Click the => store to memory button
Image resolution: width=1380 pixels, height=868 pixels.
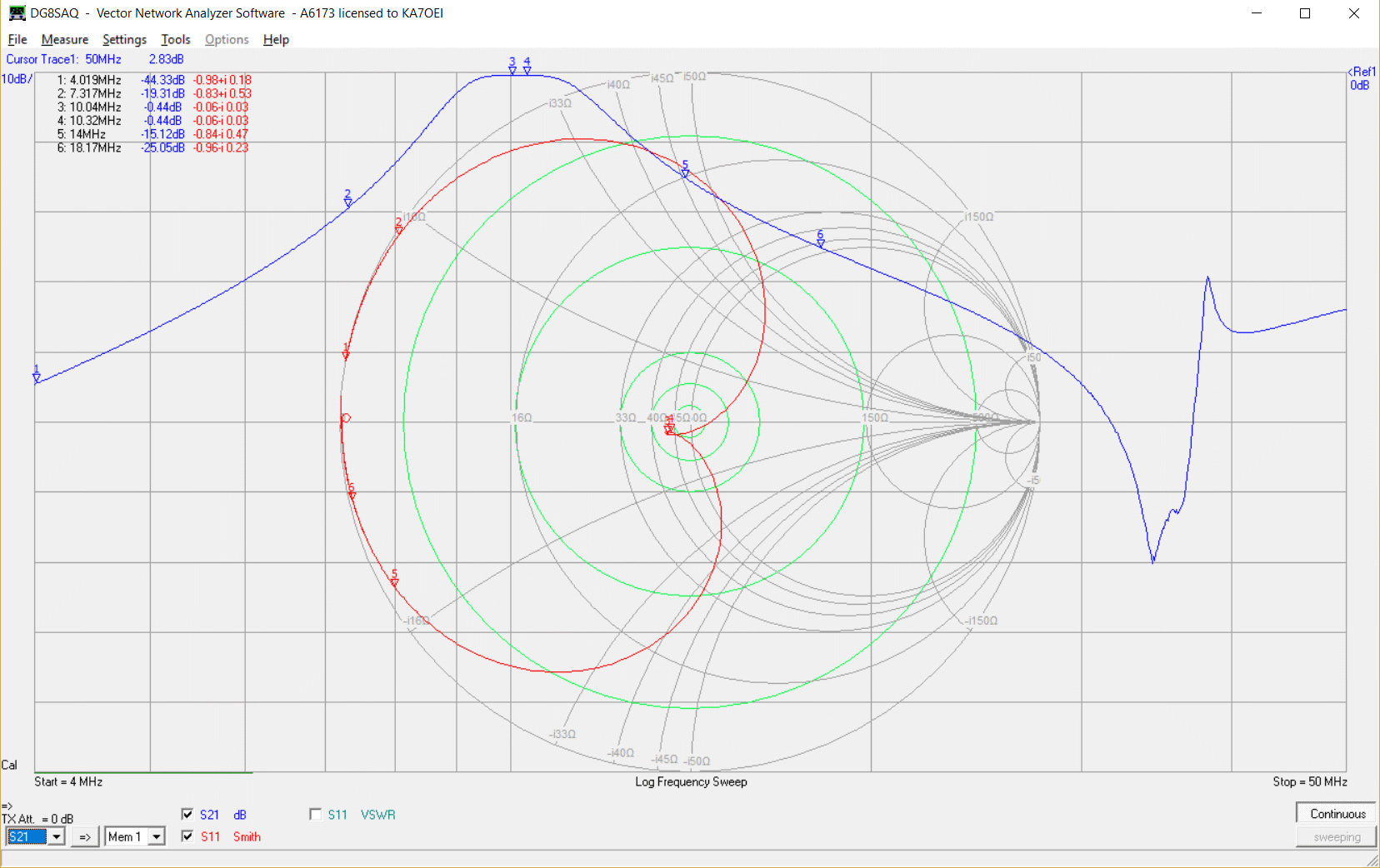pos(85,837)
